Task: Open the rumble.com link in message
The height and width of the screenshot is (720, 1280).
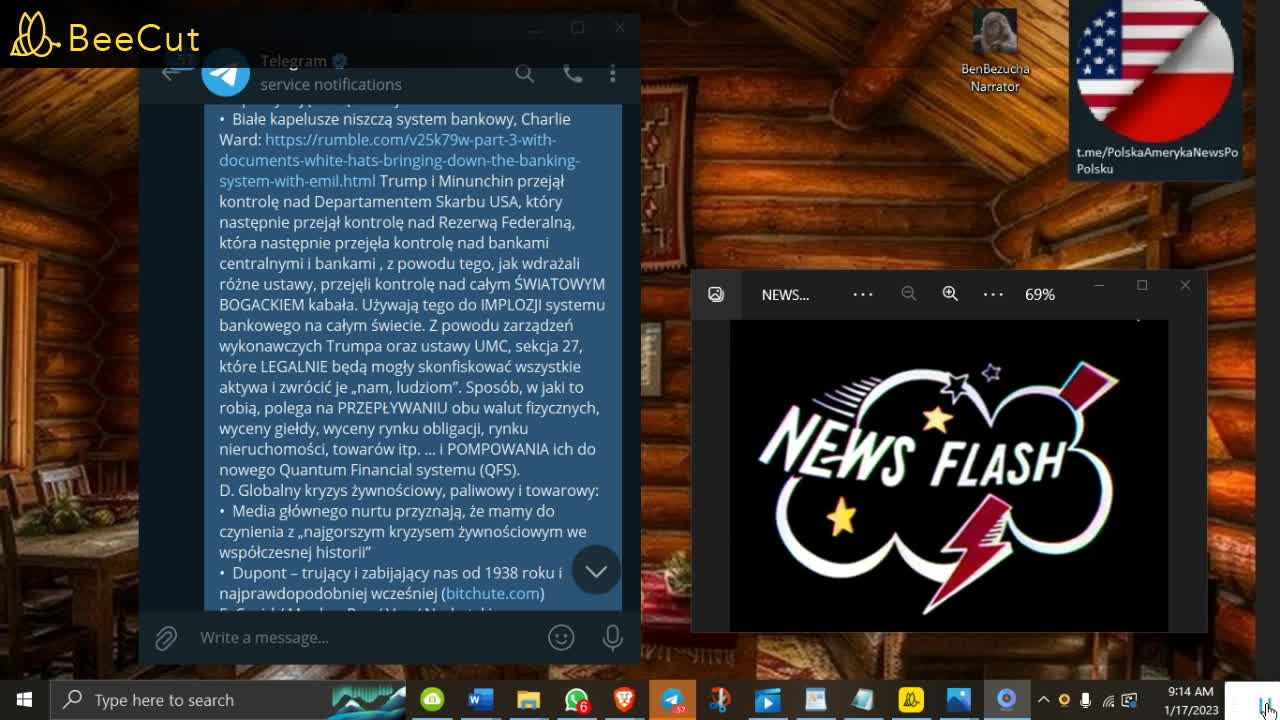Action: 399,160
